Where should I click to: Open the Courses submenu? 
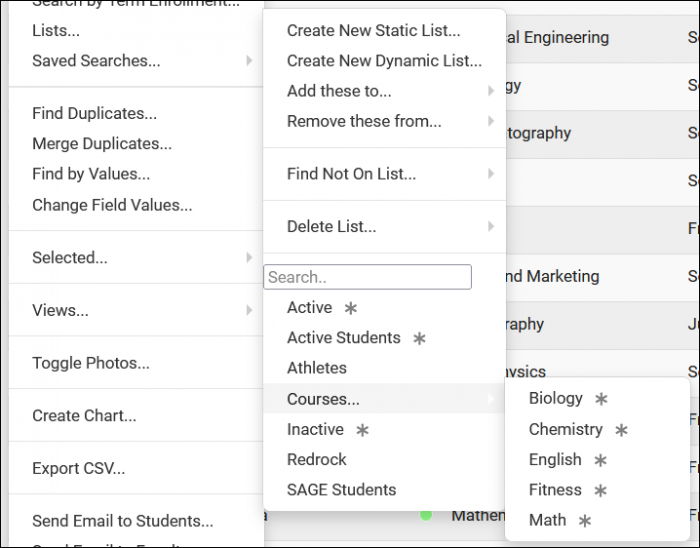(x=323, y=399)
